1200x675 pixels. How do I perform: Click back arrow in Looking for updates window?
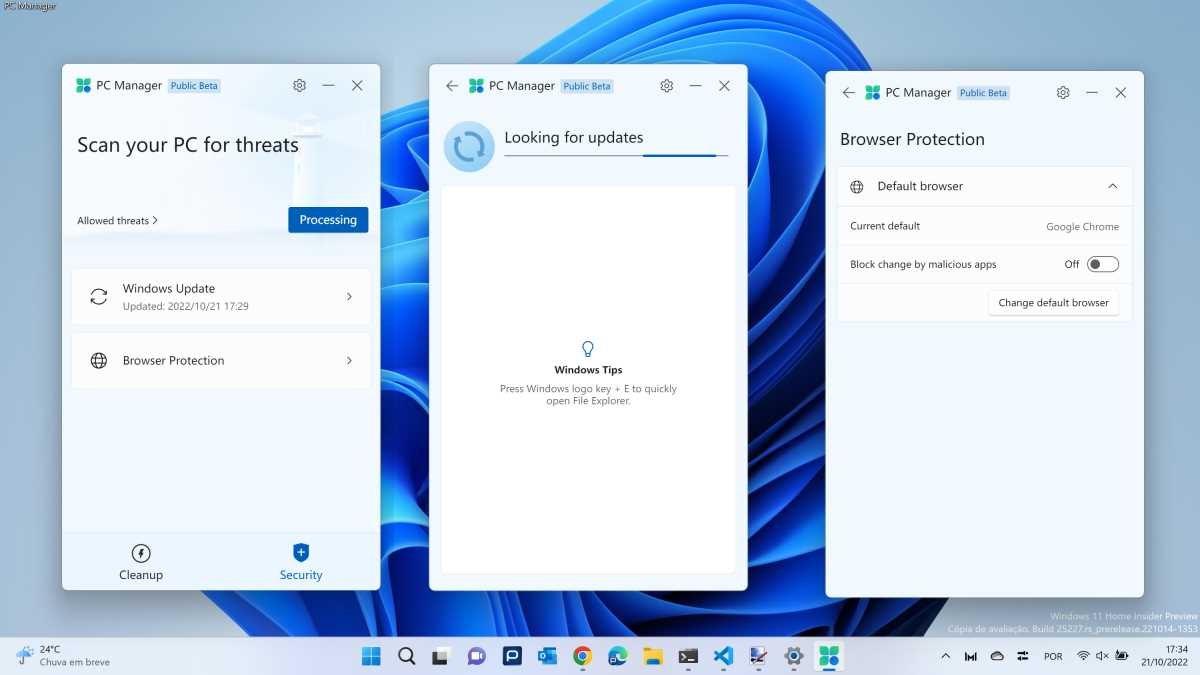pos(452,86)
